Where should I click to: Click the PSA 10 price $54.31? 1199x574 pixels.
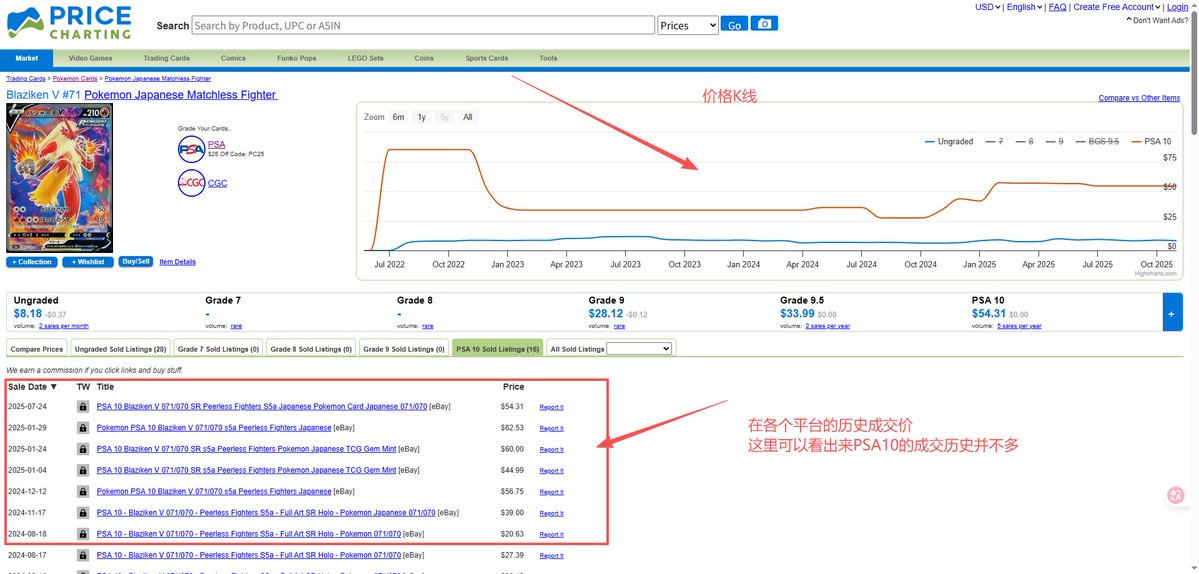989,313
